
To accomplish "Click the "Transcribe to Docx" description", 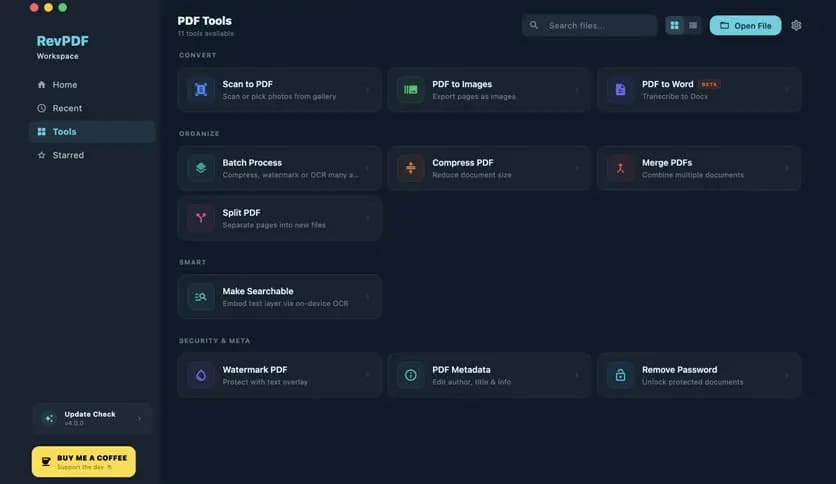I will coord(675,96).
